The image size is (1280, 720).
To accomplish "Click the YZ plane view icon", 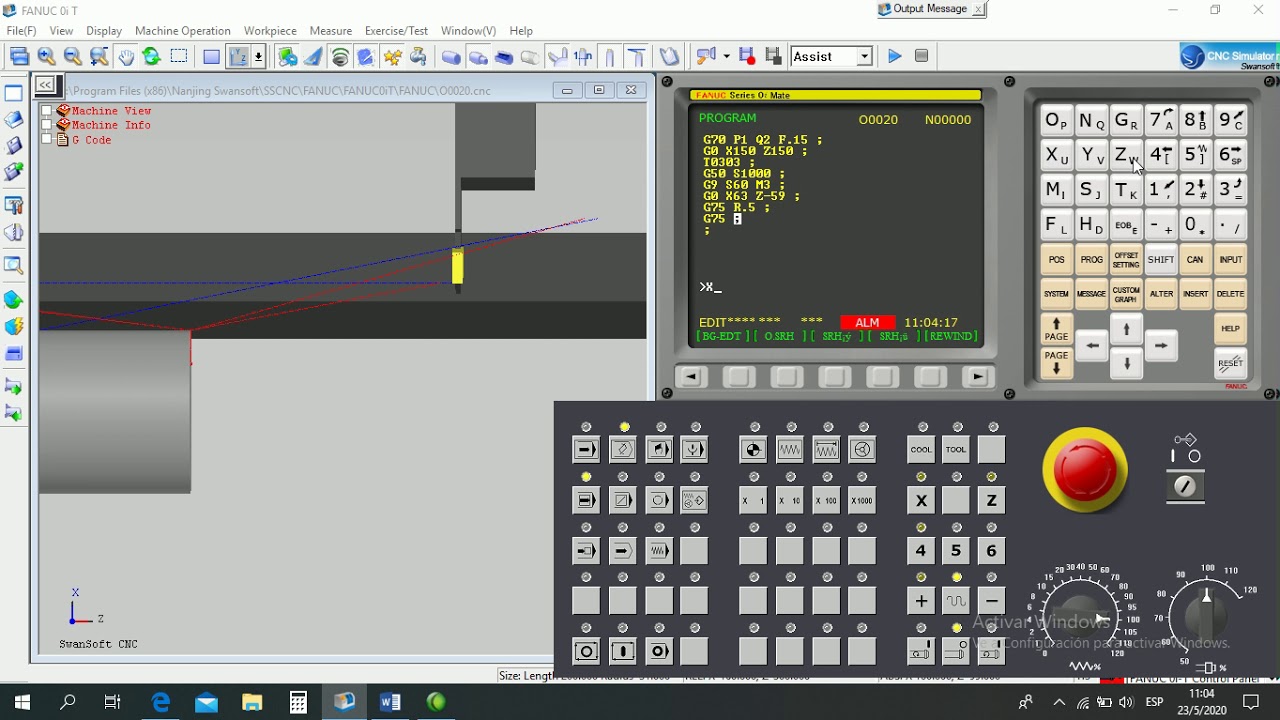I will pos(238,57).
